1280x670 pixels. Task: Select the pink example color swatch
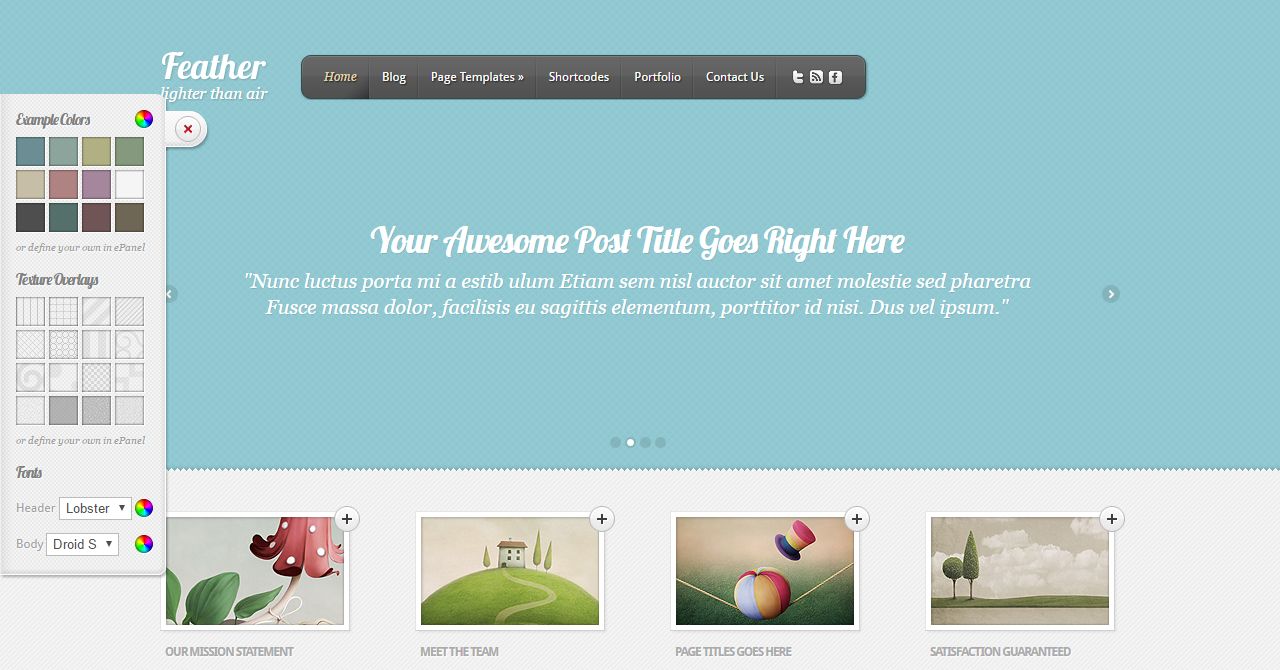coord(64,185)
